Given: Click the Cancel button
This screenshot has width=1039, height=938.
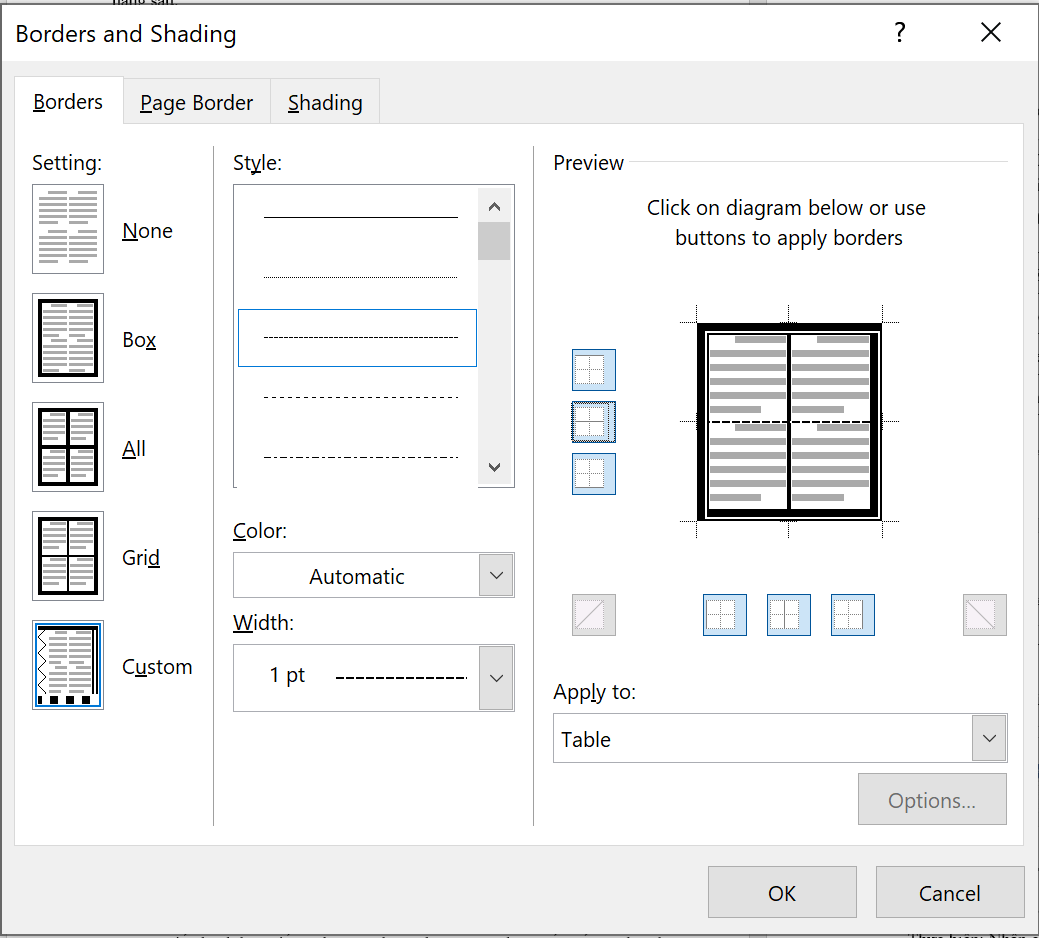Looking at the screenshot, I should 950,892.
